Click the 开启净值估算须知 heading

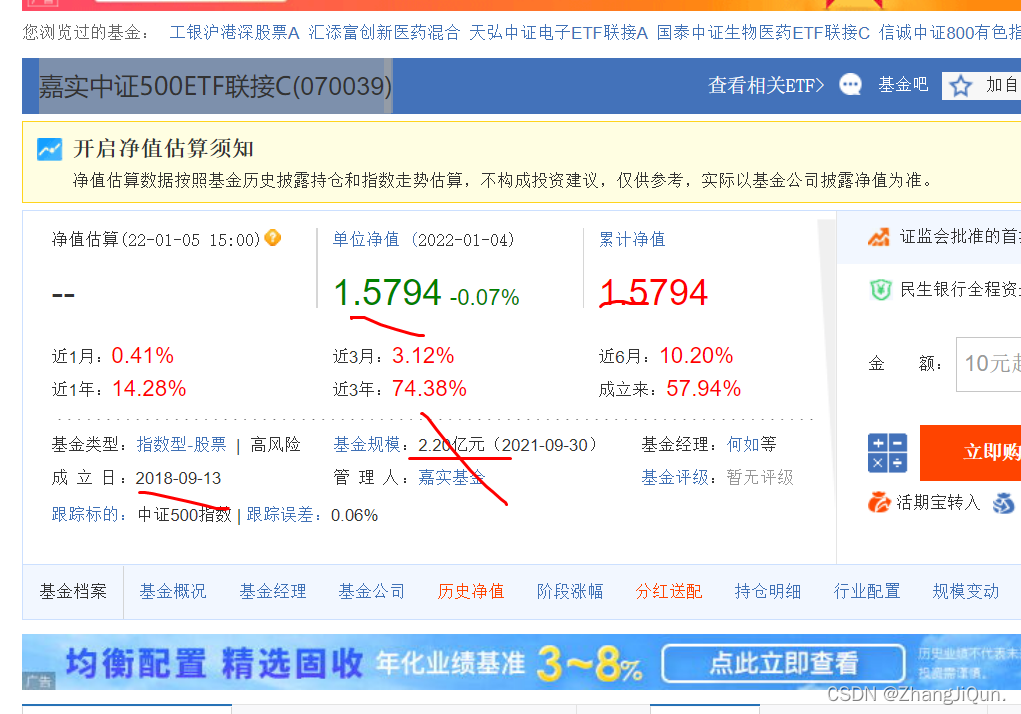tap(163, 148)
